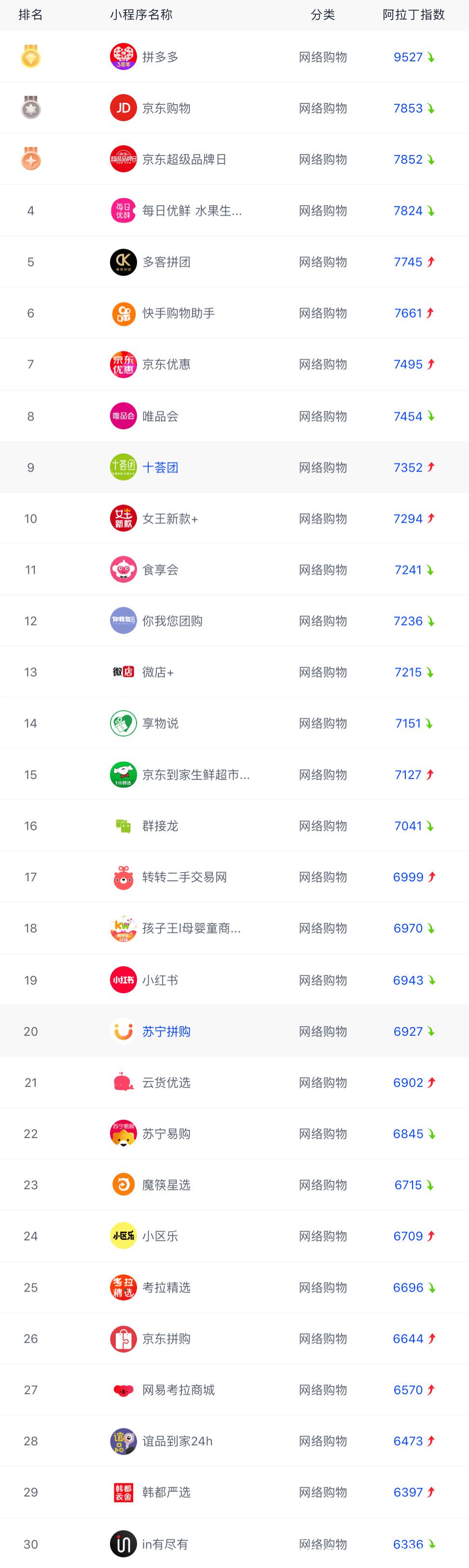Click the 唯品会 magenta logo
469x1568 pixels.
123,416
